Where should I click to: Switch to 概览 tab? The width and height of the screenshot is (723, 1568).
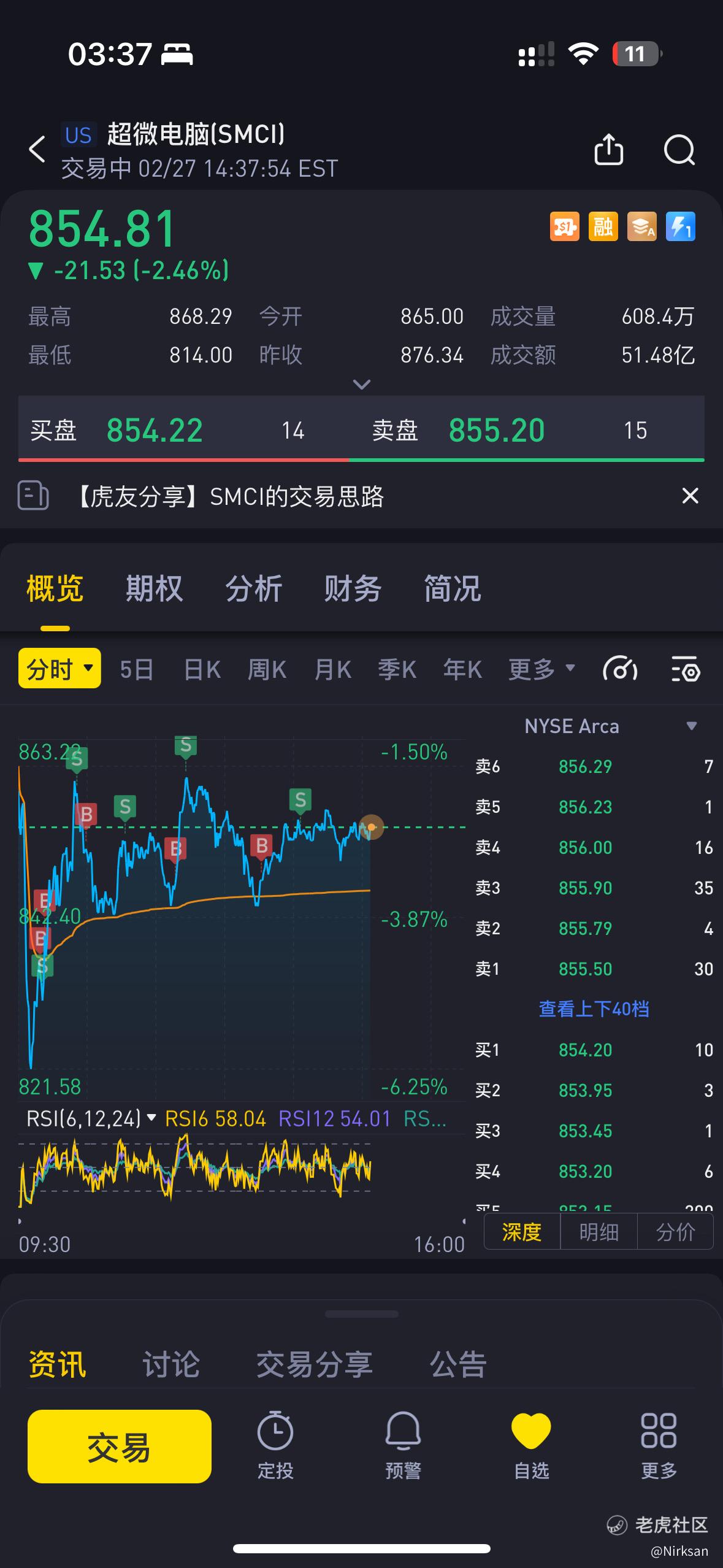tap(55, 588)
